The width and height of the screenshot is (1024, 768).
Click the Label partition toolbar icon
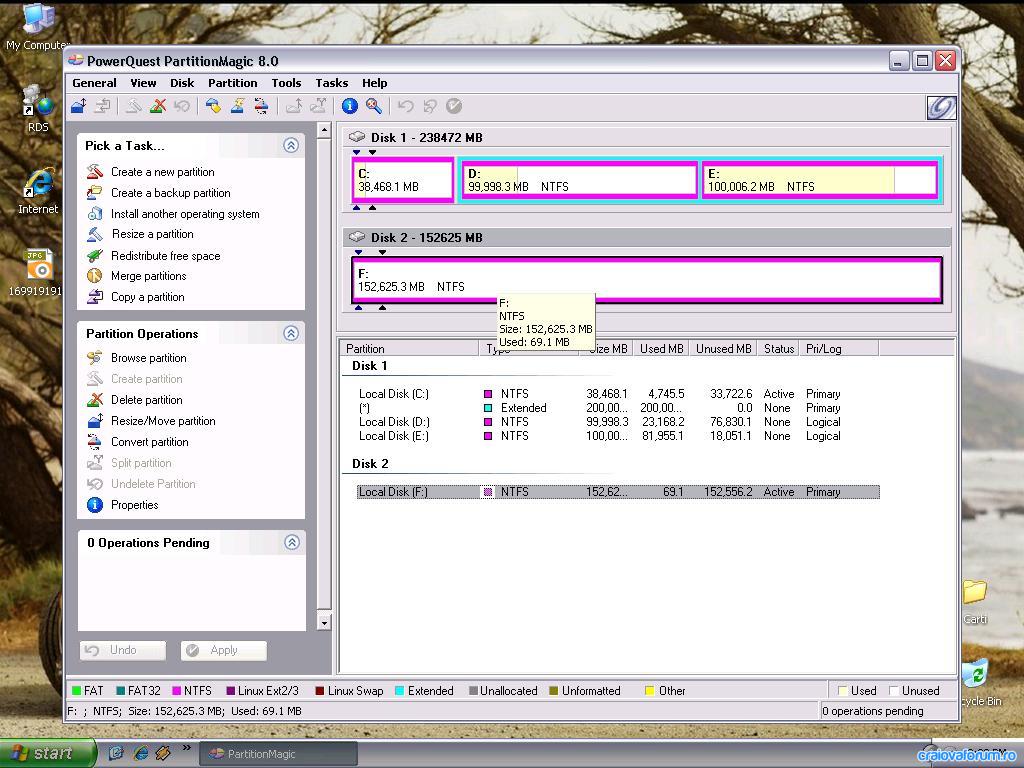[213, 106]
